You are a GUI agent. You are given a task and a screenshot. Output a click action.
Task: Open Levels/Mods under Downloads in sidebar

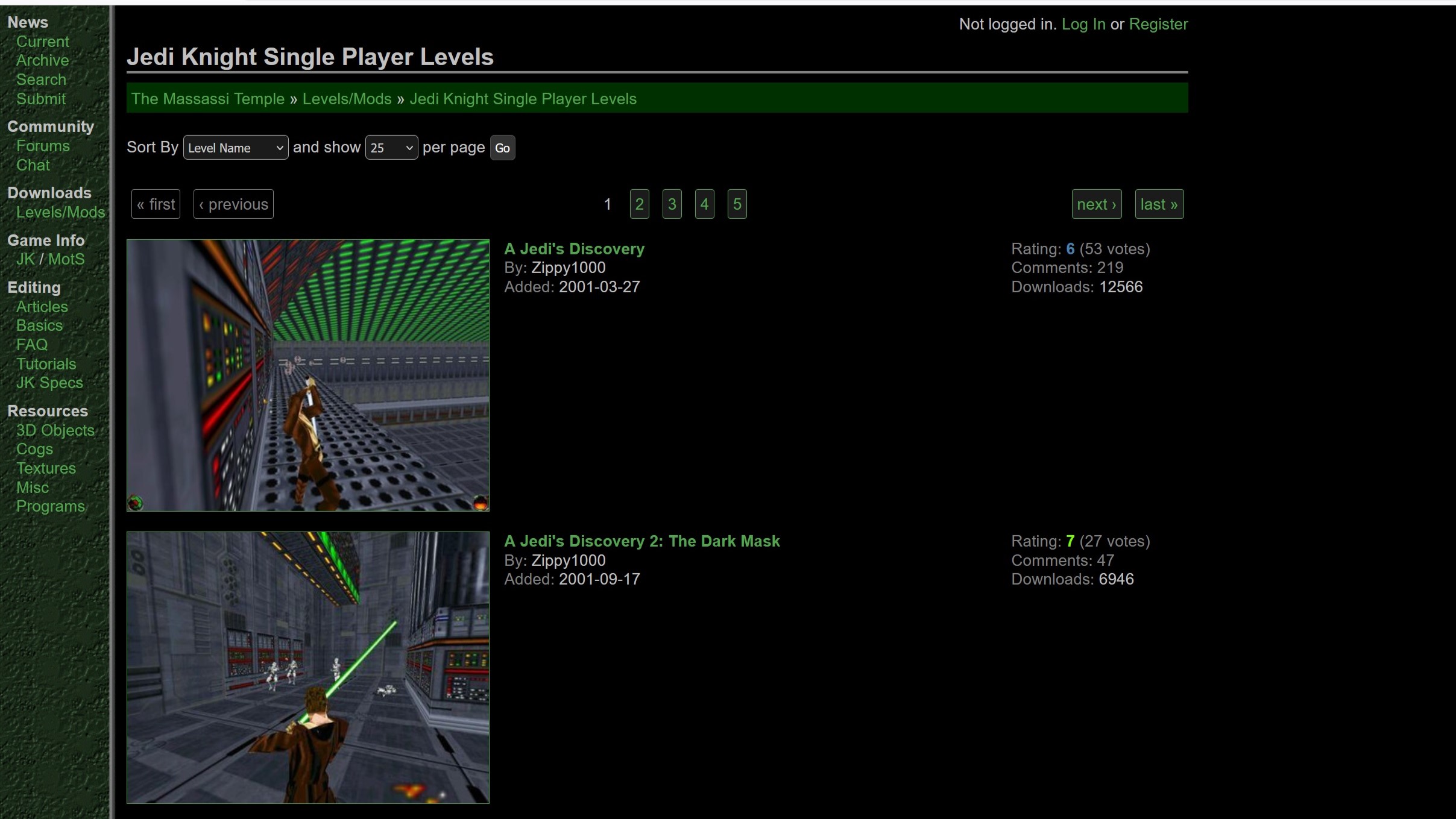tap(61, 212)
